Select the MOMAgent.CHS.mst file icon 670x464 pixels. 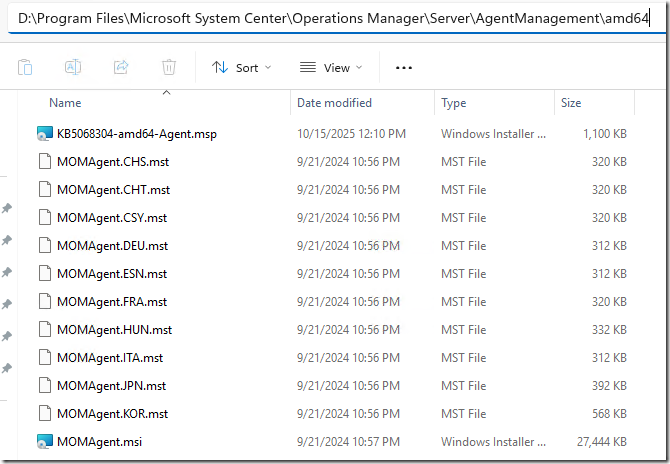coord(45,162)
